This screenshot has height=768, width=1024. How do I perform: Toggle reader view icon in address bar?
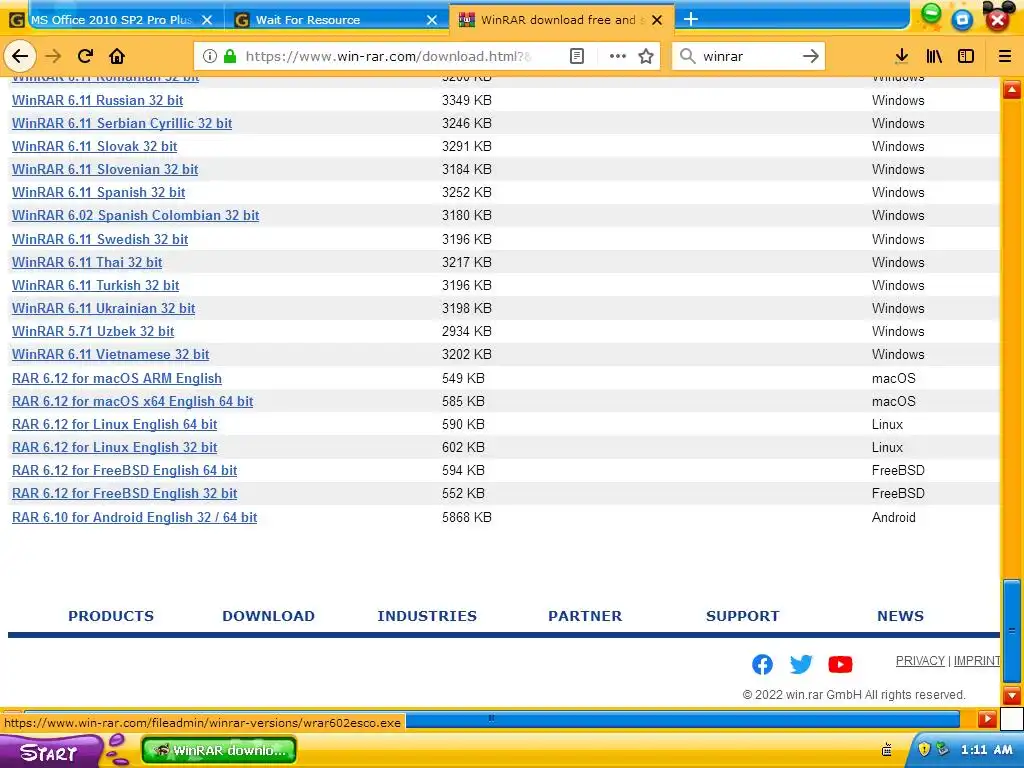point(577,56)
